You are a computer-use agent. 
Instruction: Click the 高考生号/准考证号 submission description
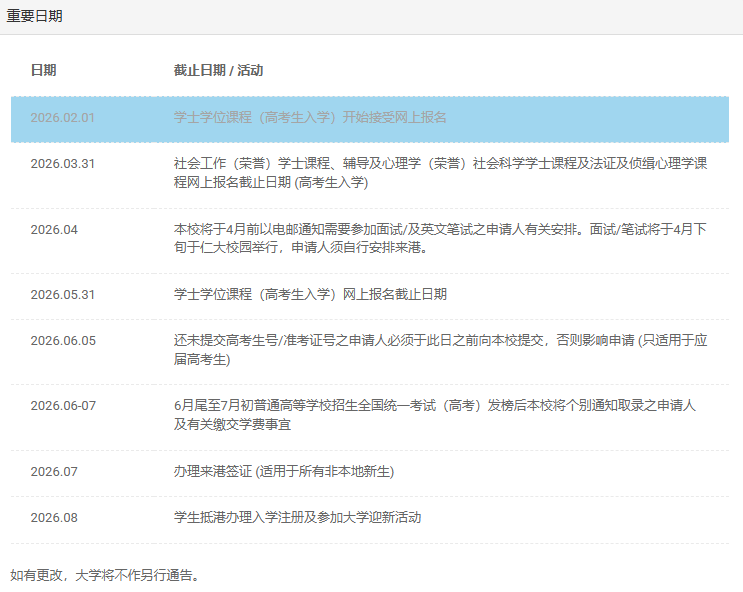coord(440,350)
